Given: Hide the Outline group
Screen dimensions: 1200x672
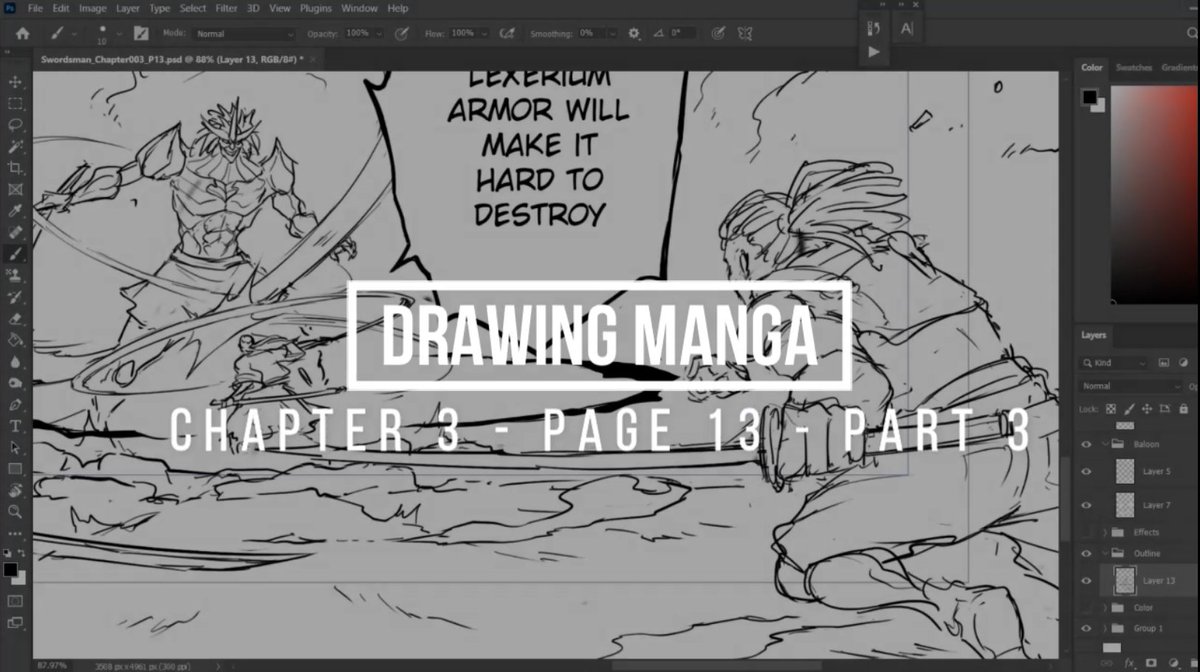Looking at the screenshot, I should coord(1087,553).
